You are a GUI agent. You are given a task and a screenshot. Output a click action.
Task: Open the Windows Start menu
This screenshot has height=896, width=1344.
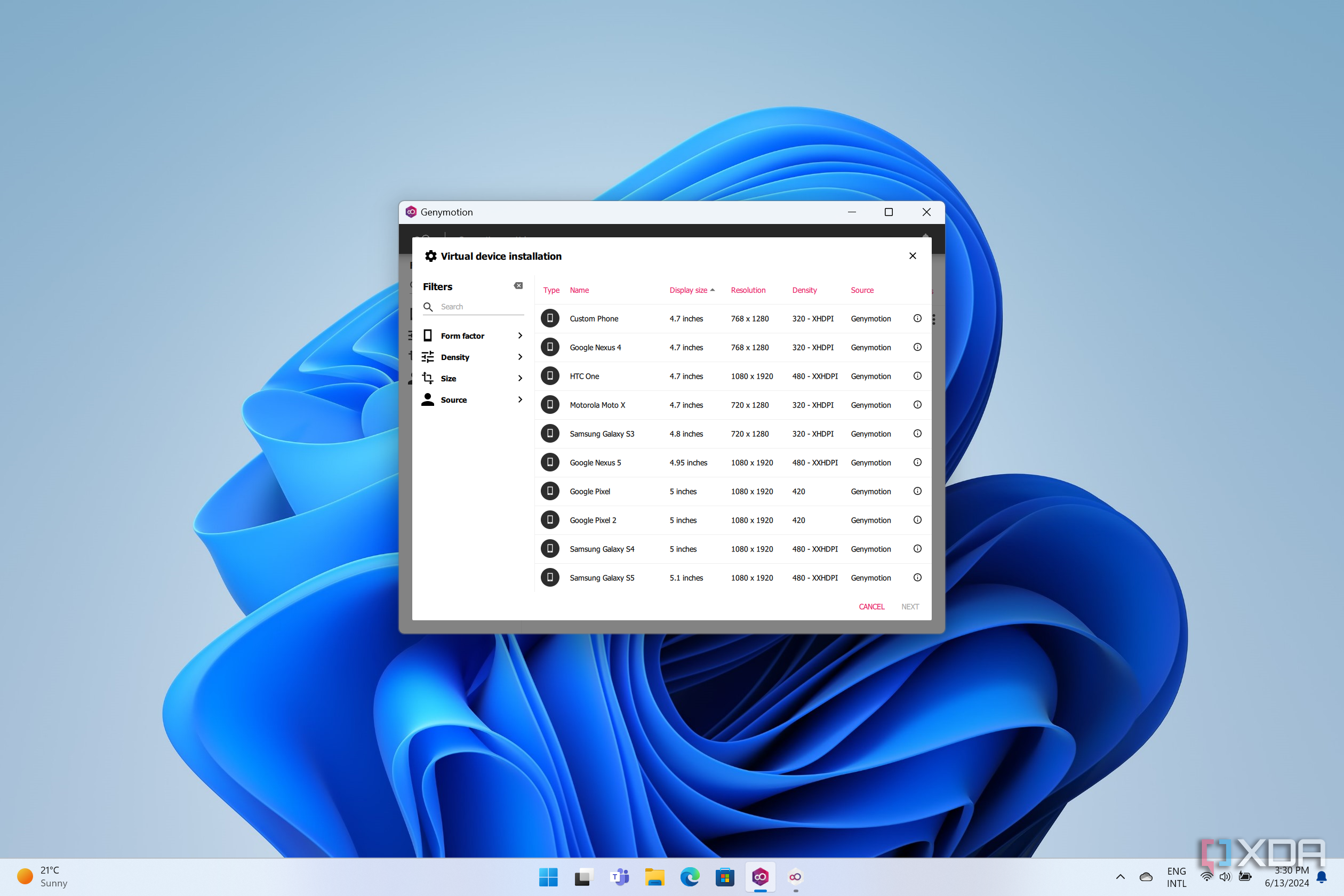(548, 877)
